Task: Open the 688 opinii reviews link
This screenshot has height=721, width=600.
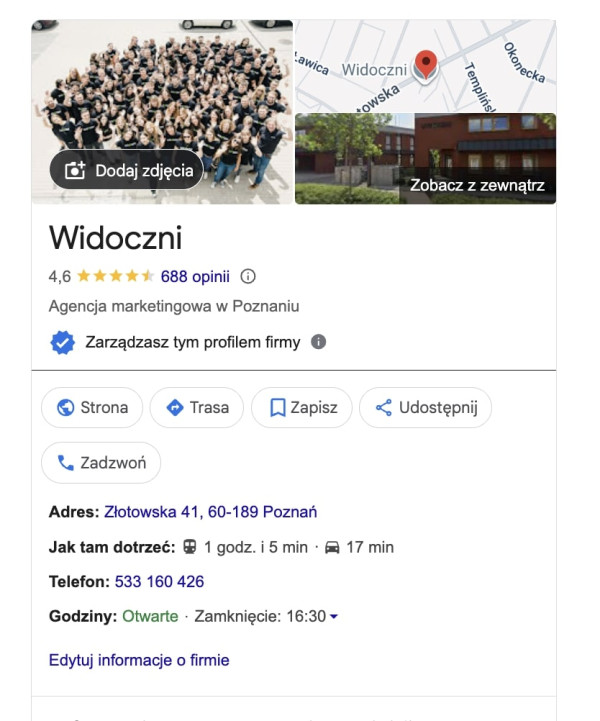Action: coord(195,276)
